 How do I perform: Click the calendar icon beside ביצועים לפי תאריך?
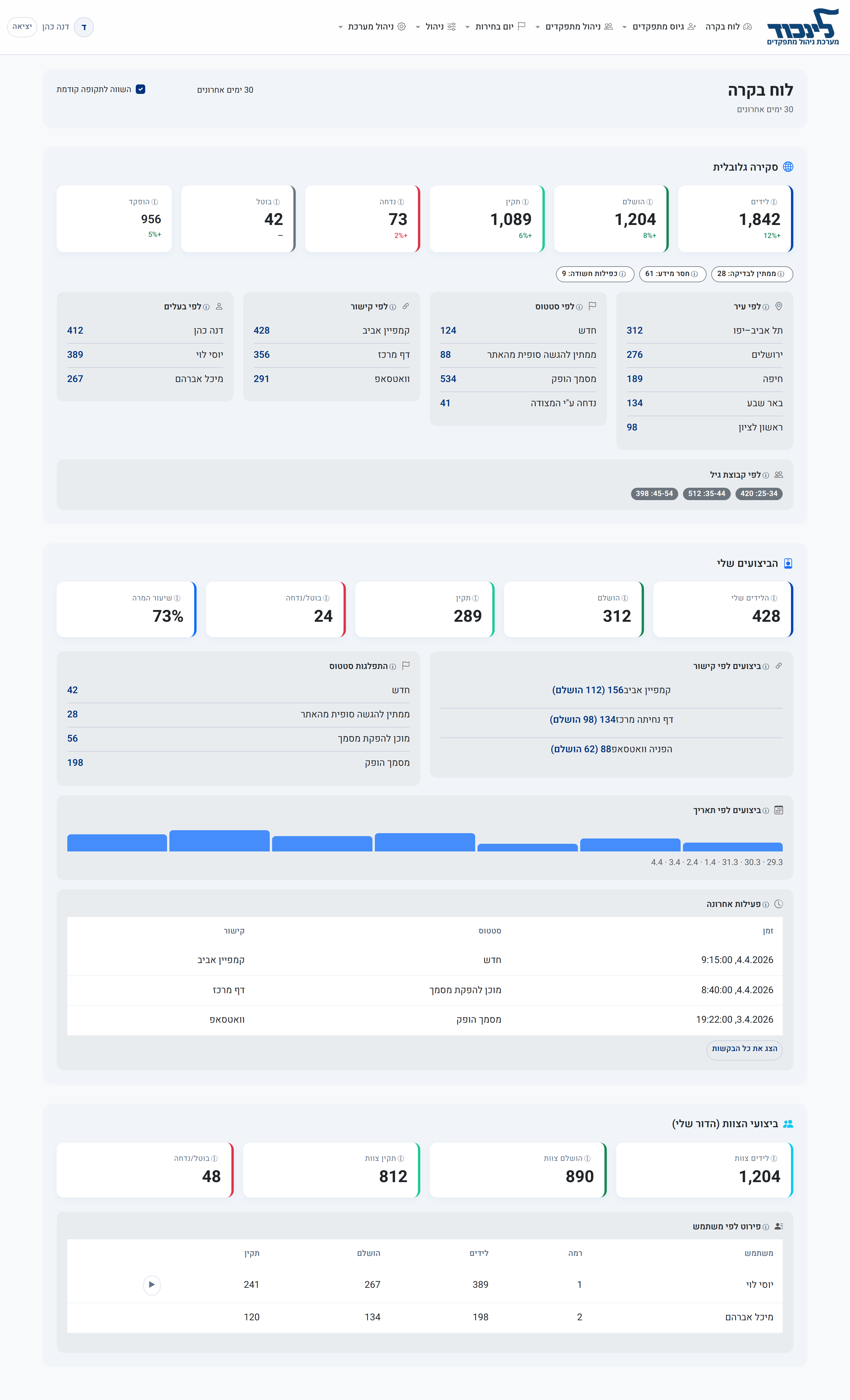(778, 810)
